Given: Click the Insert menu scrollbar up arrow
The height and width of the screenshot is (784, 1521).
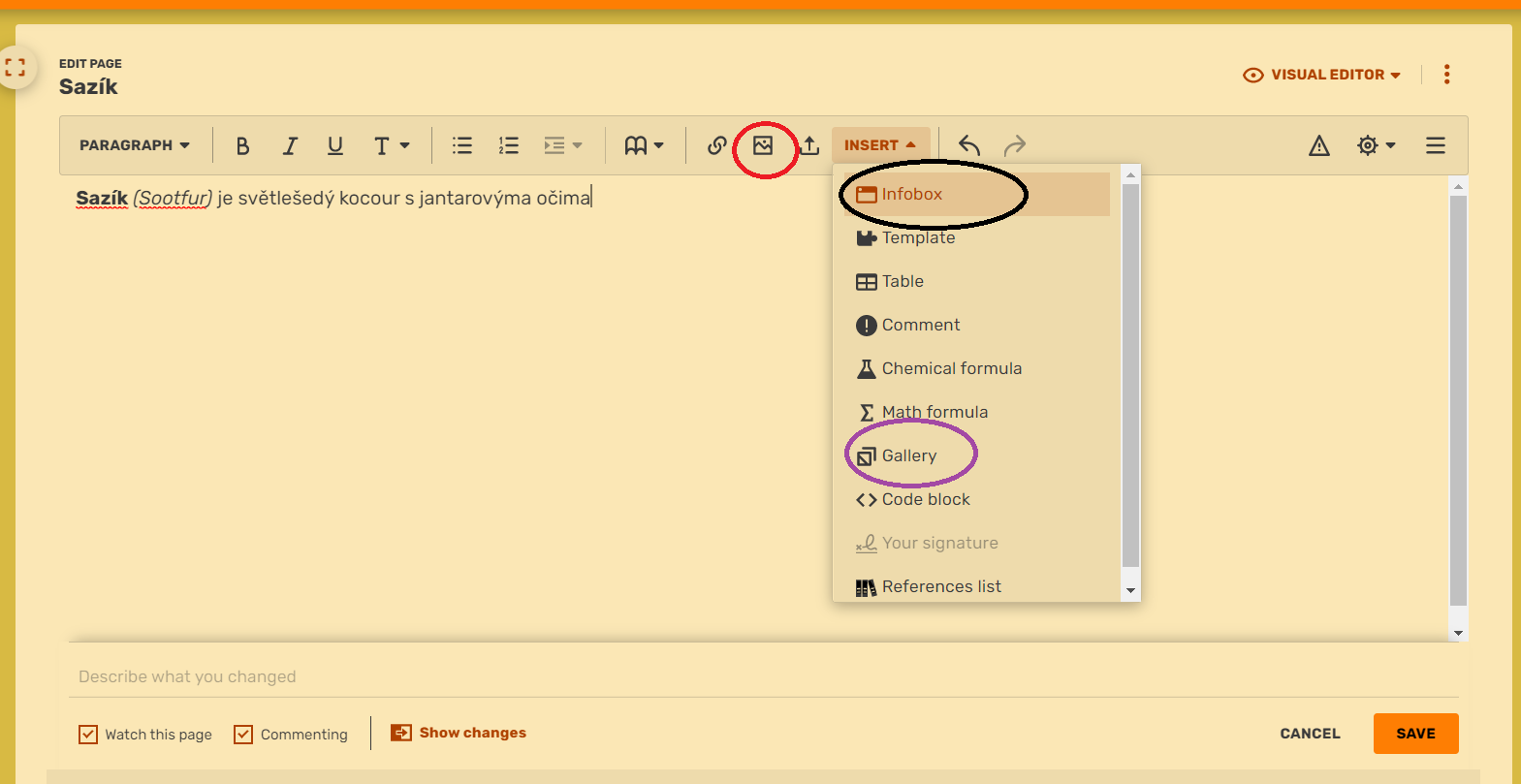Looking at the screenshot, I should [1130, 175].
